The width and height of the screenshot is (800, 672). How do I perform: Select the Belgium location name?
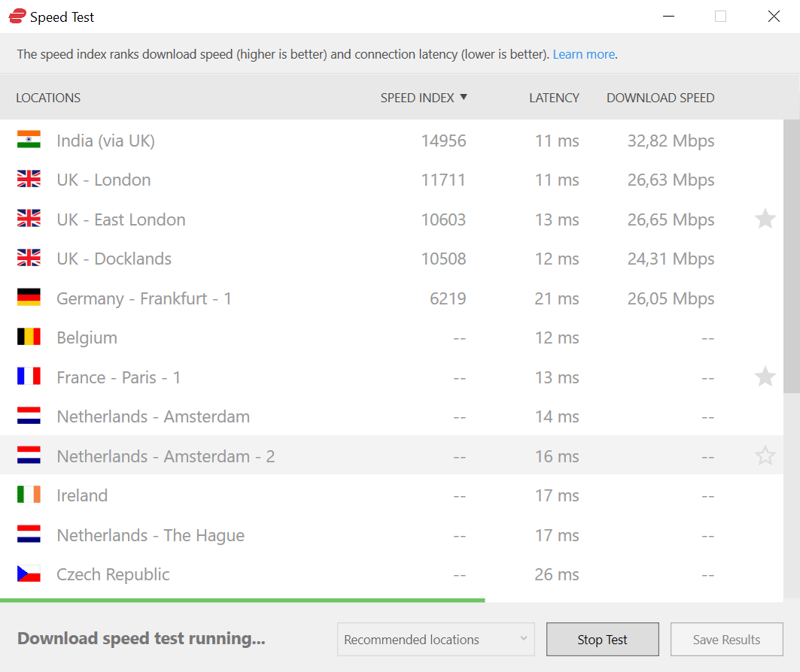(x=87, y=338)
